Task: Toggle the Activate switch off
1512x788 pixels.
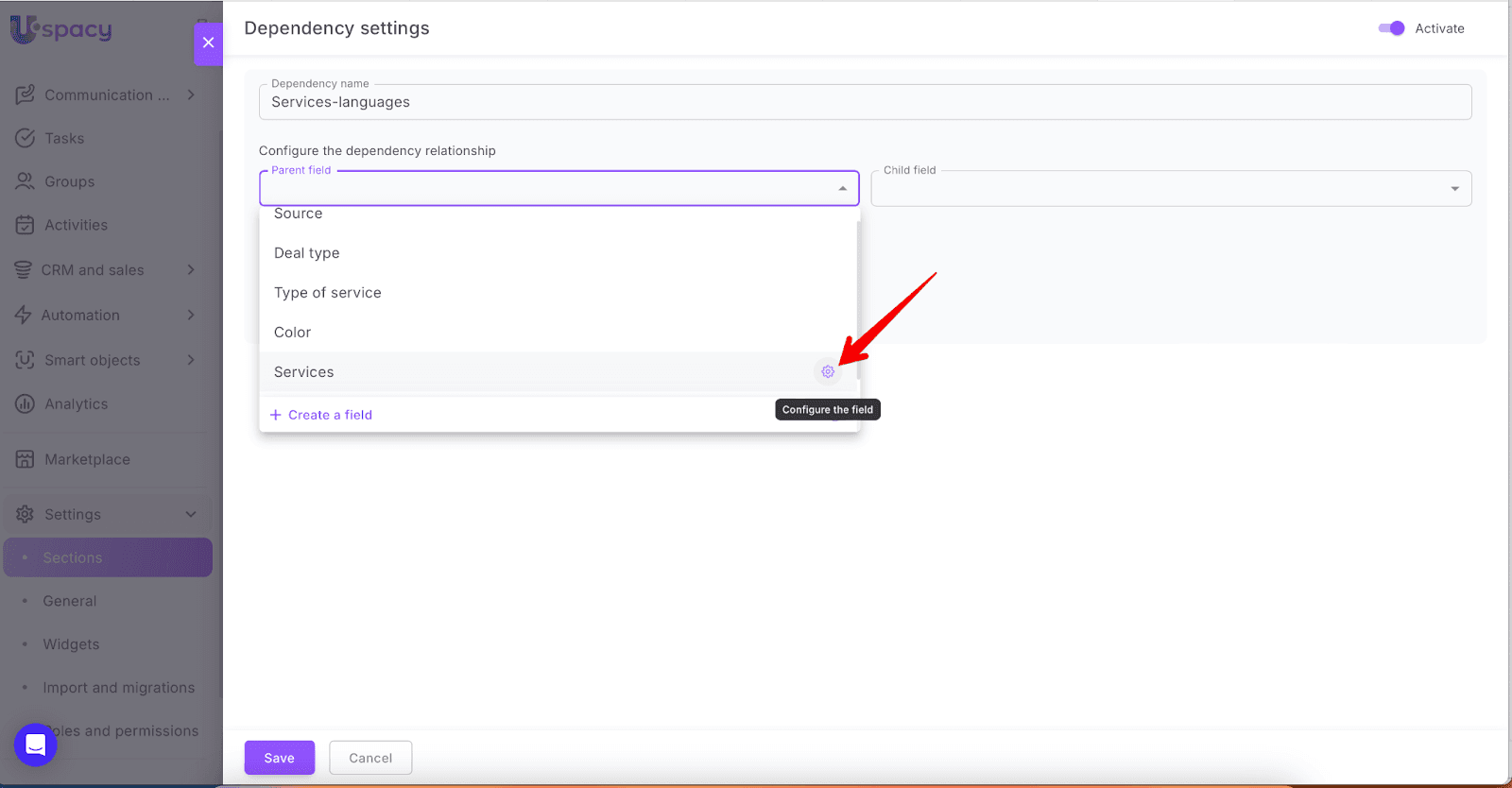Action: click(x=1391, y=28)
